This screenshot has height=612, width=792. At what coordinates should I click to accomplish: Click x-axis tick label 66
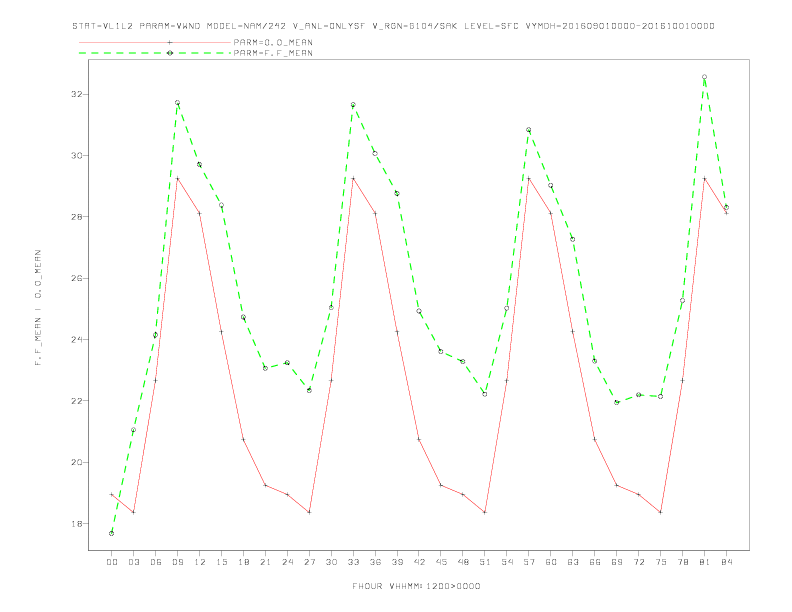coord(595,562)
